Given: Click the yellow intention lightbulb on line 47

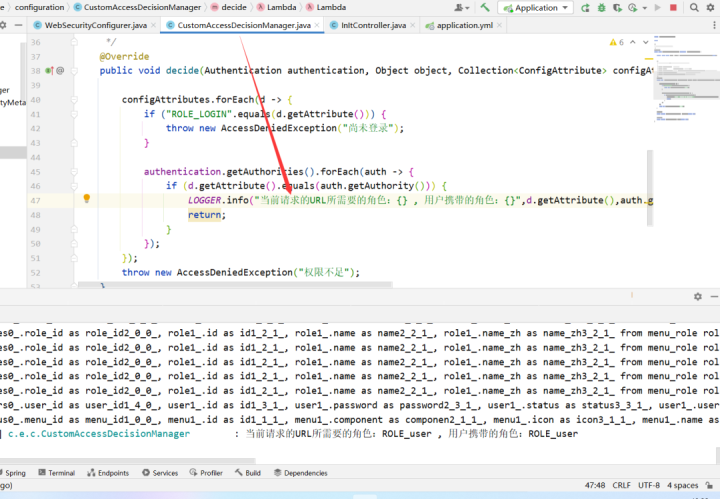Looking at the screenshot, I should 86,198.
